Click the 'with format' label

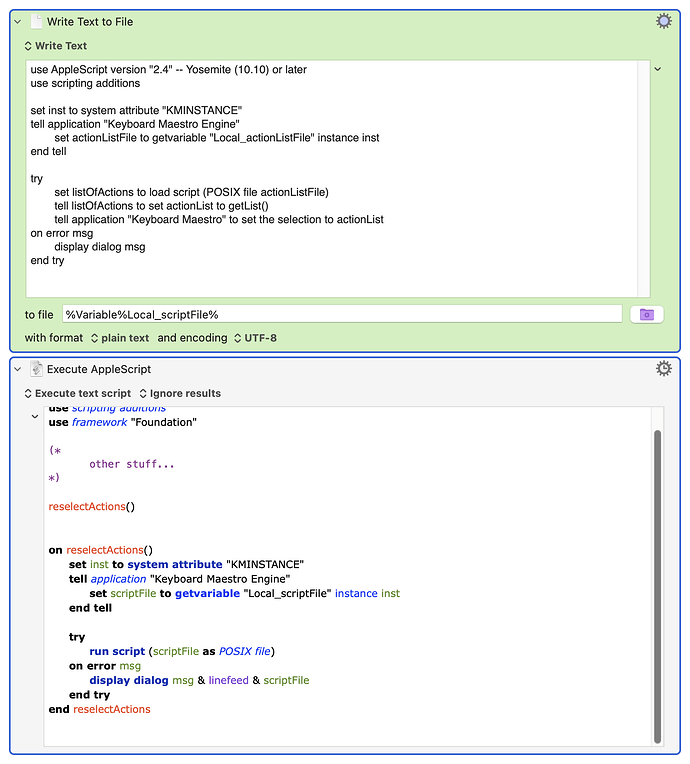coord(54,338)
